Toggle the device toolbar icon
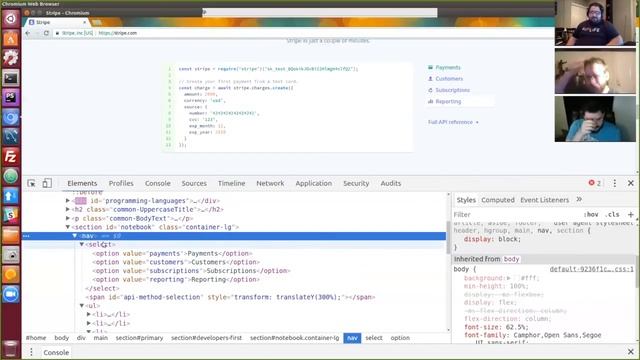This screenshot has width=640, height=360. click(x=47, y=183)
